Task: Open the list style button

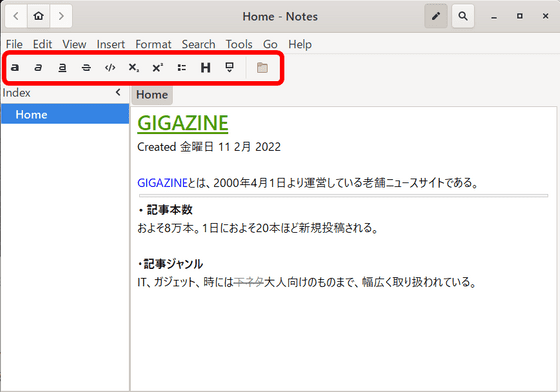Action: (x=182, y=67)
